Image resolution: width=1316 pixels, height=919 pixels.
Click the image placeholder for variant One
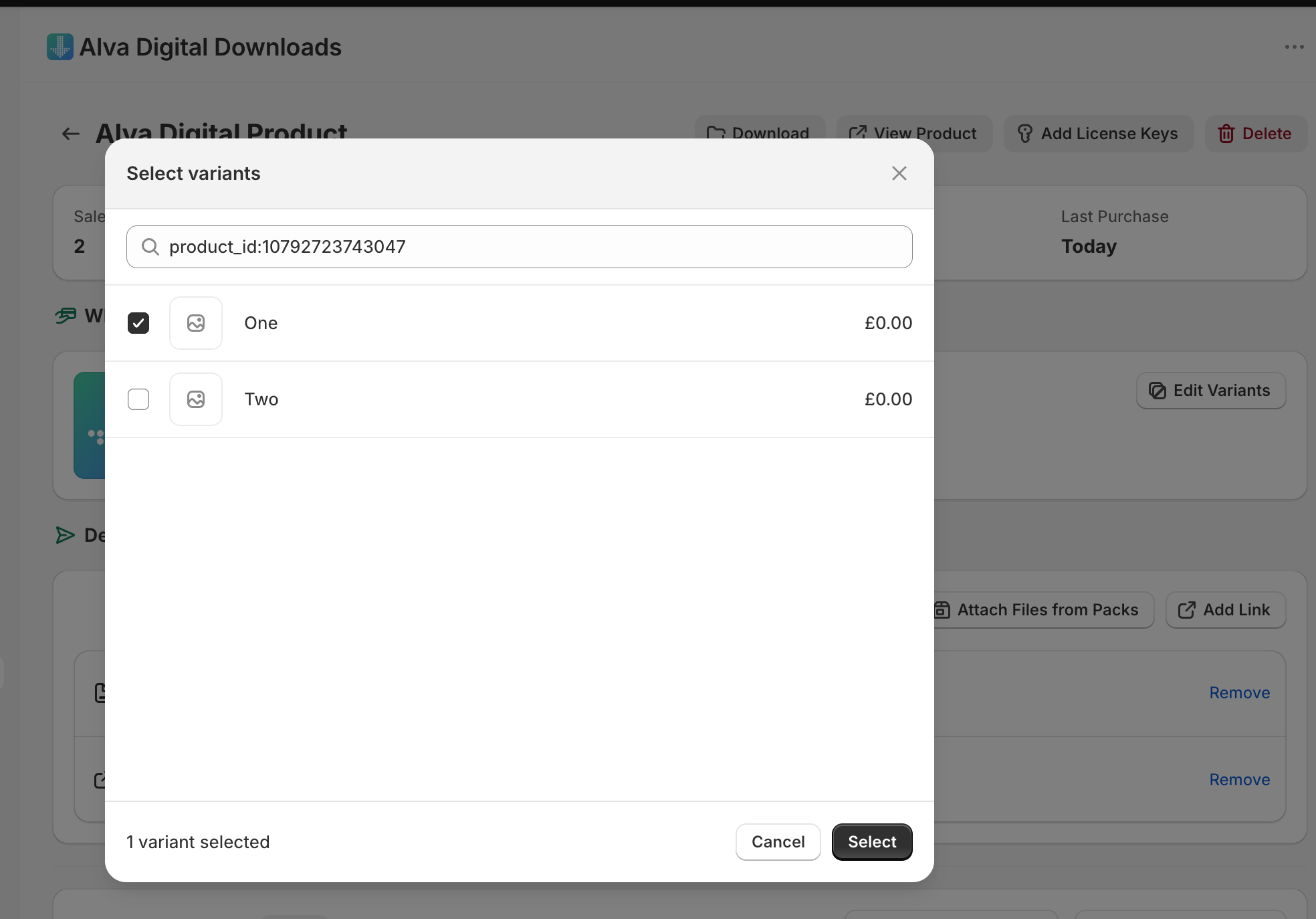point(196,323)
